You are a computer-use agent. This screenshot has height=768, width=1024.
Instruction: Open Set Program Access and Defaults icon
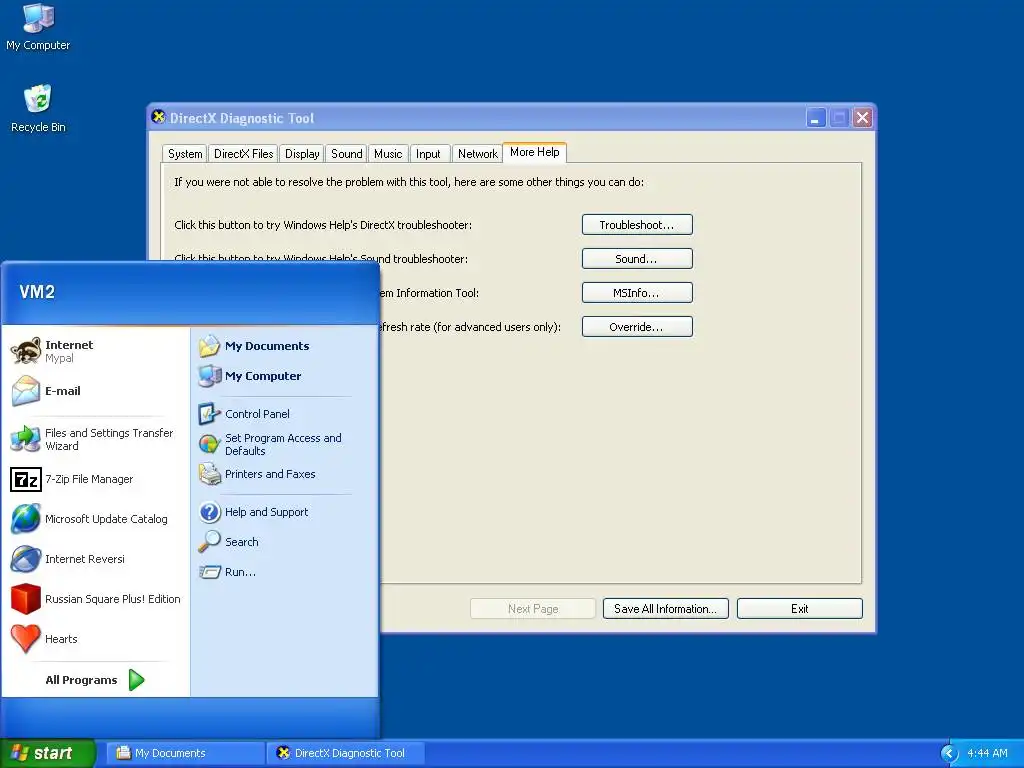(x=210, y=444)
